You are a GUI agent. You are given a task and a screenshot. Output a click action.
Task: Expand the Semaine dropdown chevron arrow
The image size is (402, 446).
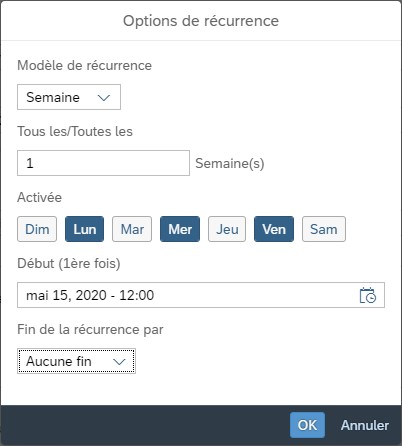point(104,98)
